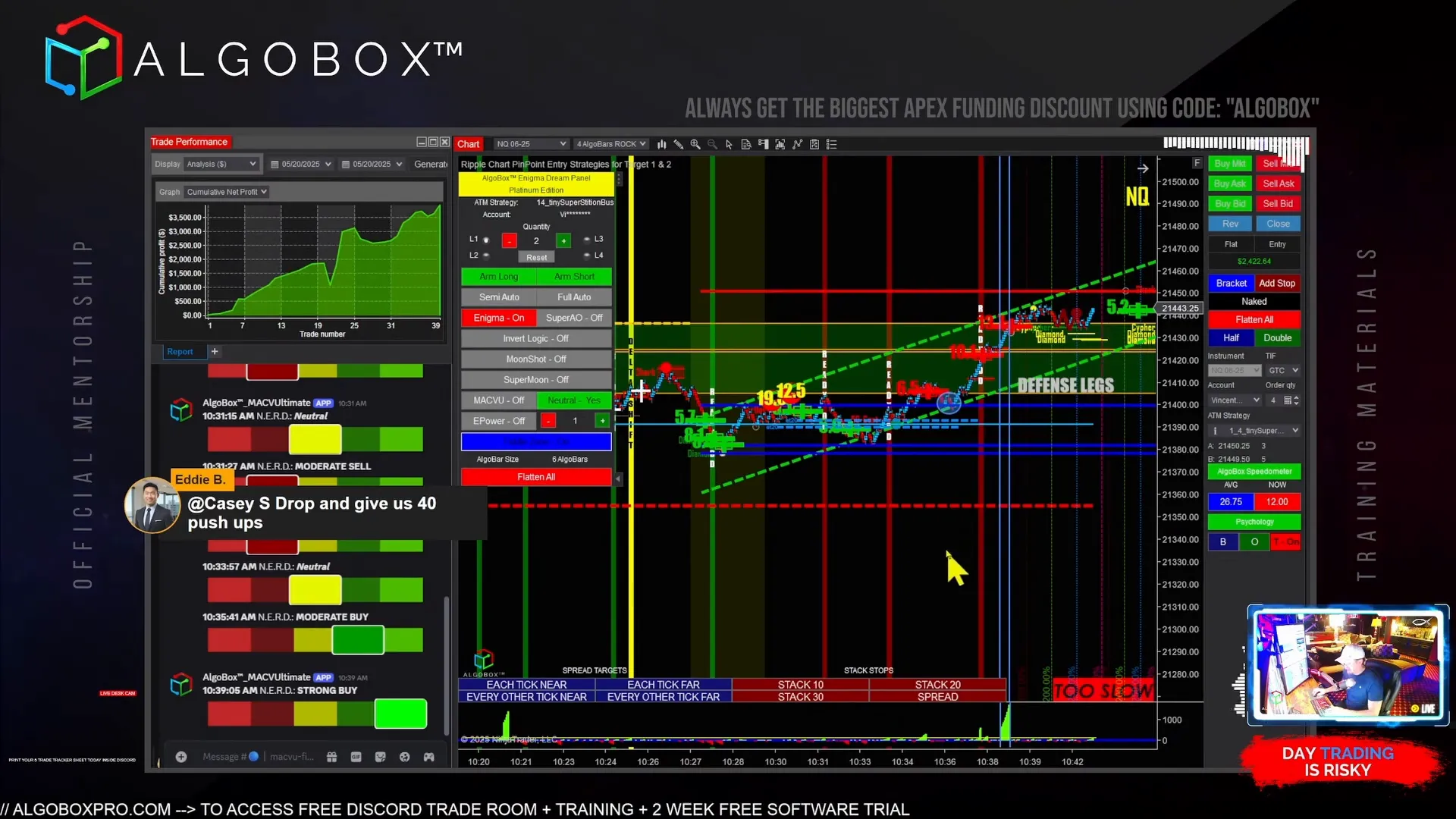Image resolution: width=1456 pixels, height=819 pixels.
Task: Add new tab with plus beside Report
Action: pos(215,351)
